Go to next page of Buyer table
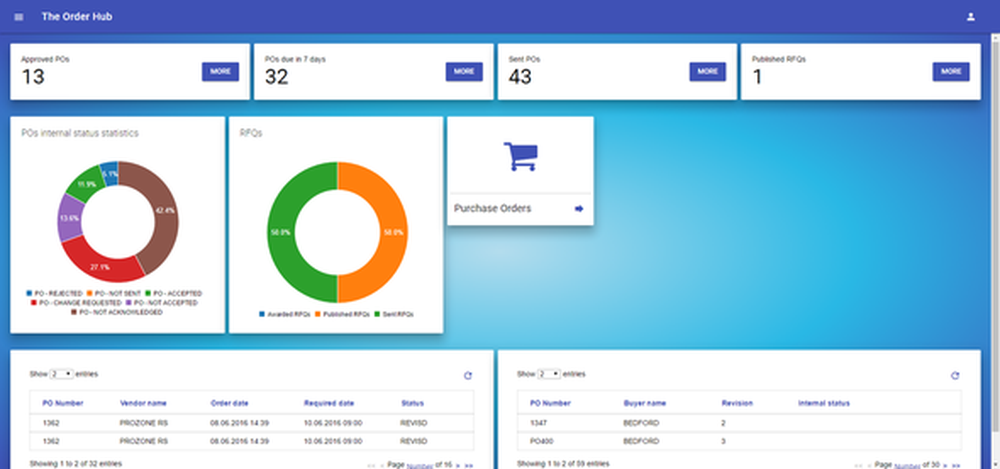This screenshot has height=469, width=1000. [x=945, y=466]
